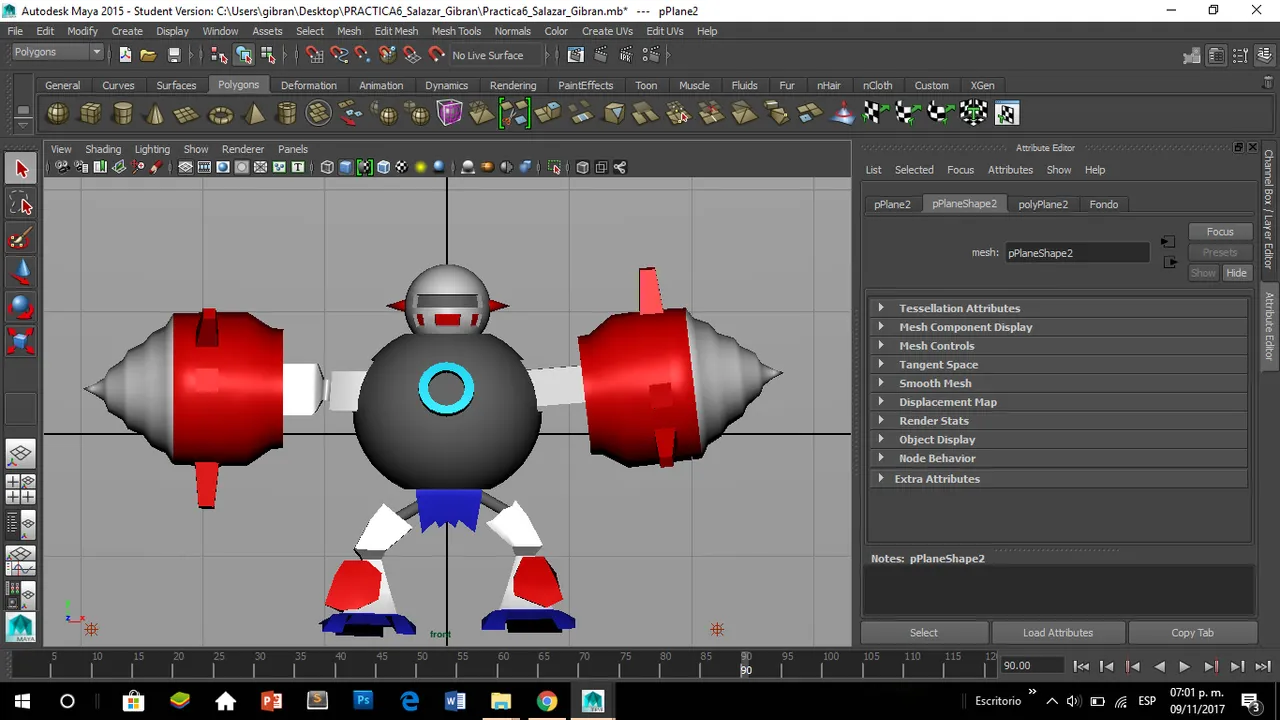Create a polygon pyramid from shelf
This screenshot has width=1280, height=720.
tap(254, 114)
